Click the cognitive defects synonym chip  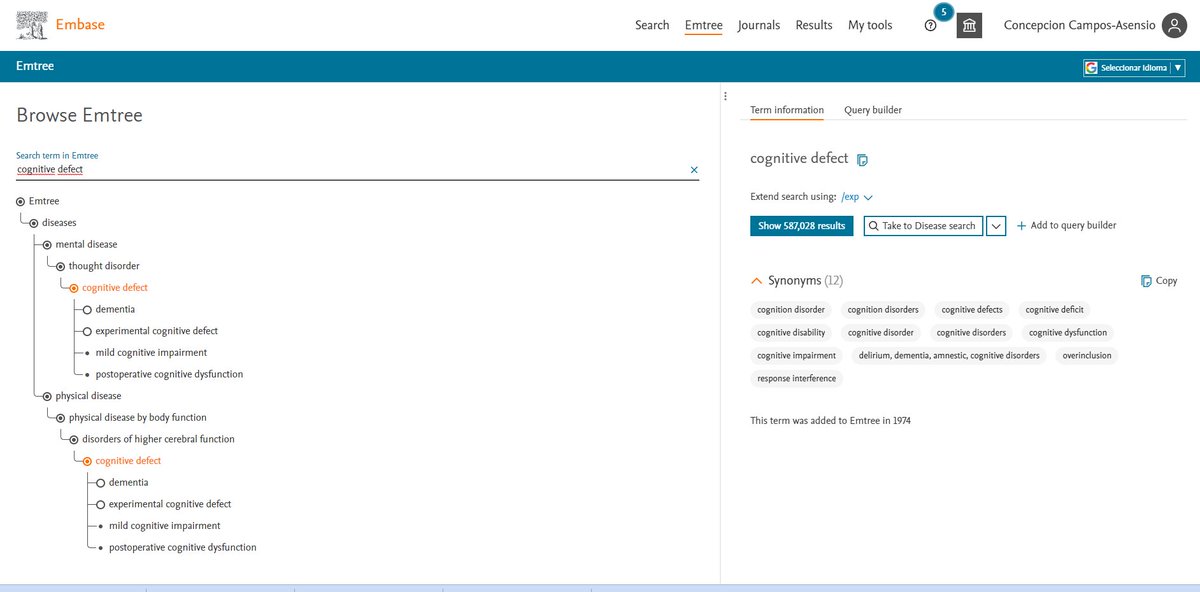pyautogui.click(x=972, y=310)
